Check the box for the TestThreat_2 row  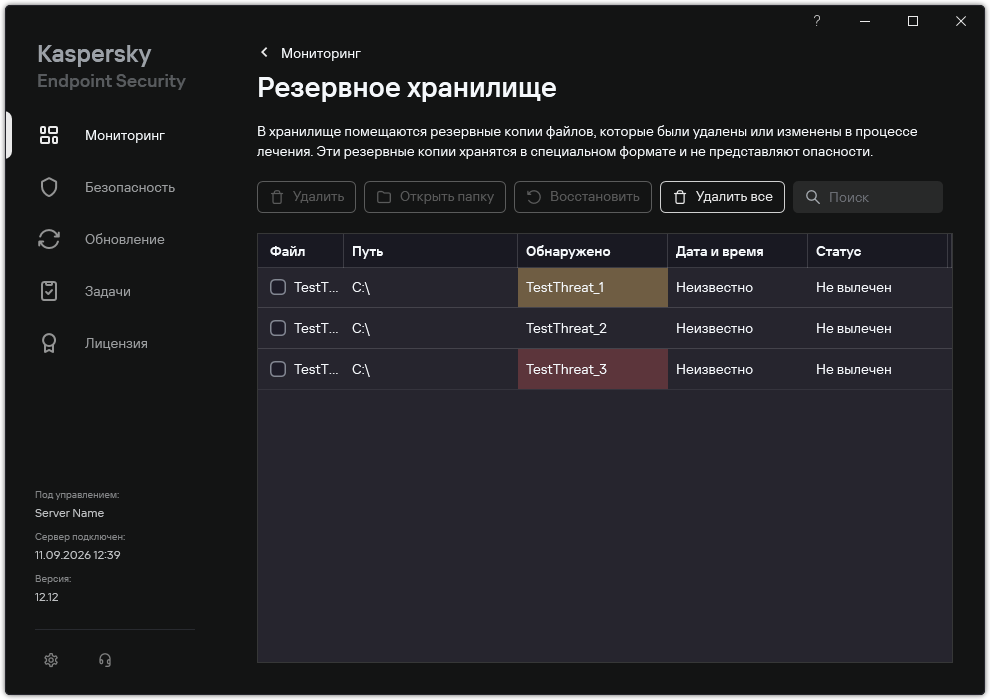(278, 328)
